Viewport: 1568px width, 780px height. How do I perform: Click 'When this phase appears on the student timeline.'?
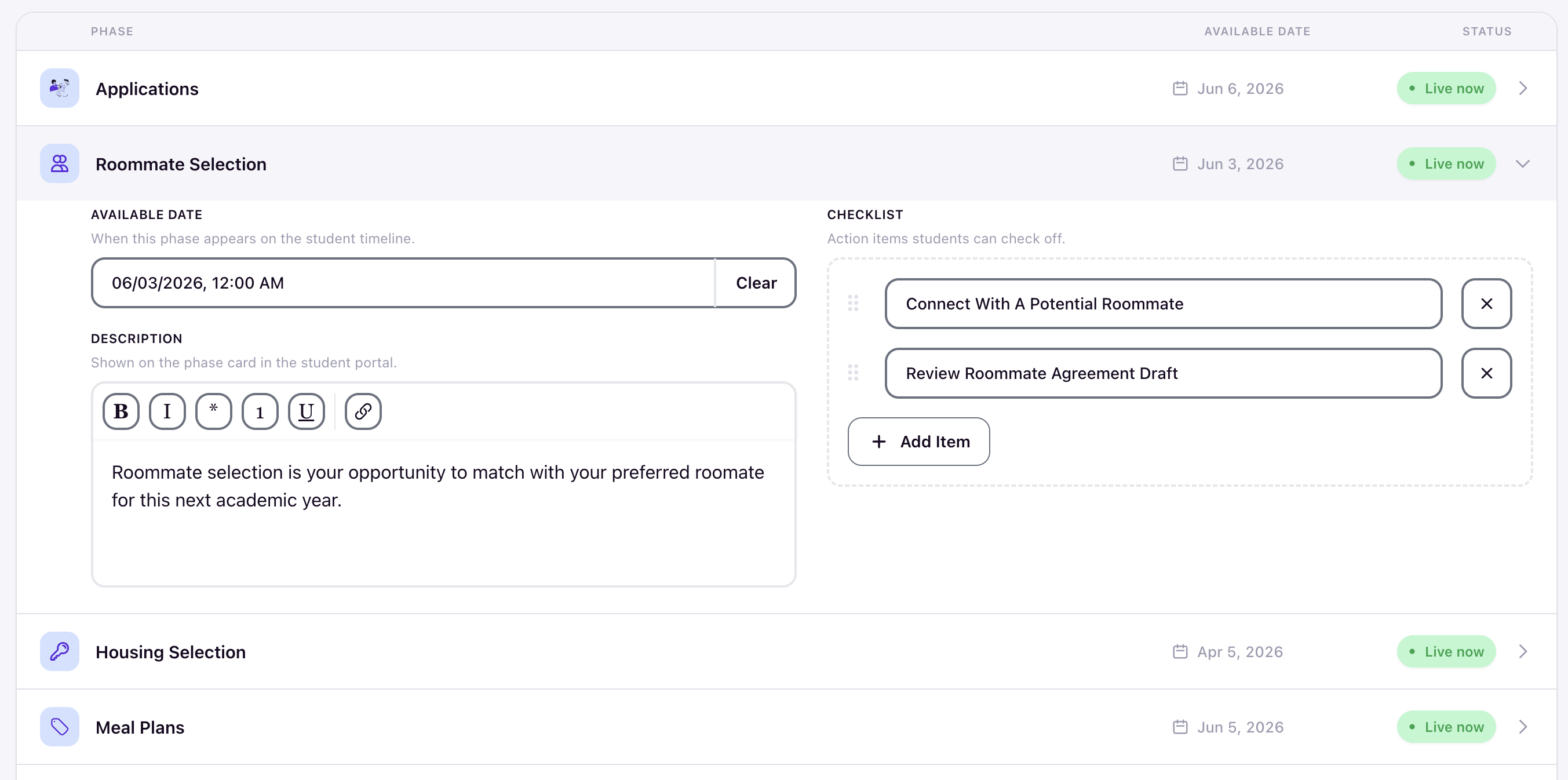[x=253, y=239]
